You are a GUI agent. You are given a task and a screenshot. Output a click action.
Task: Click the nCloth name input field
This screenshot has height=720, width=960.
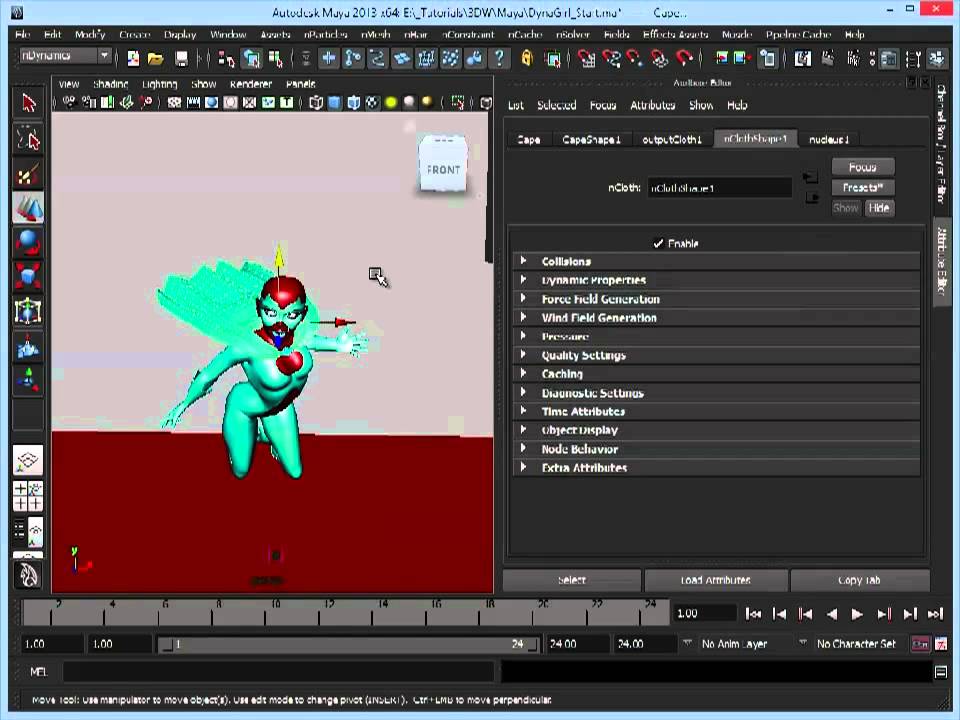tap(719, 188)
